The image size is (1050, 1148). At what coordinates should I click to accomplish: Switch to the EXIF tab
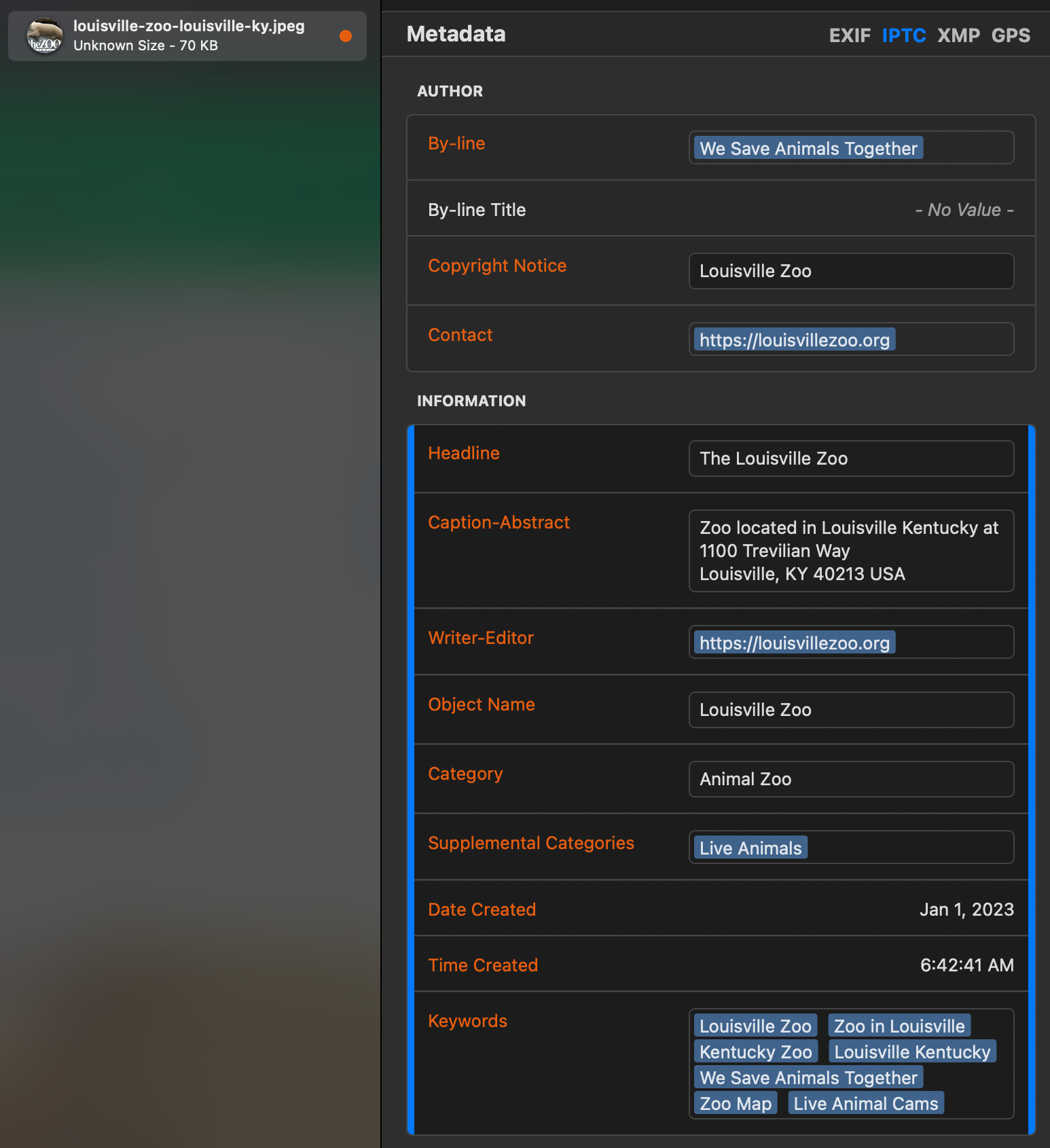[x=850, y=35]
